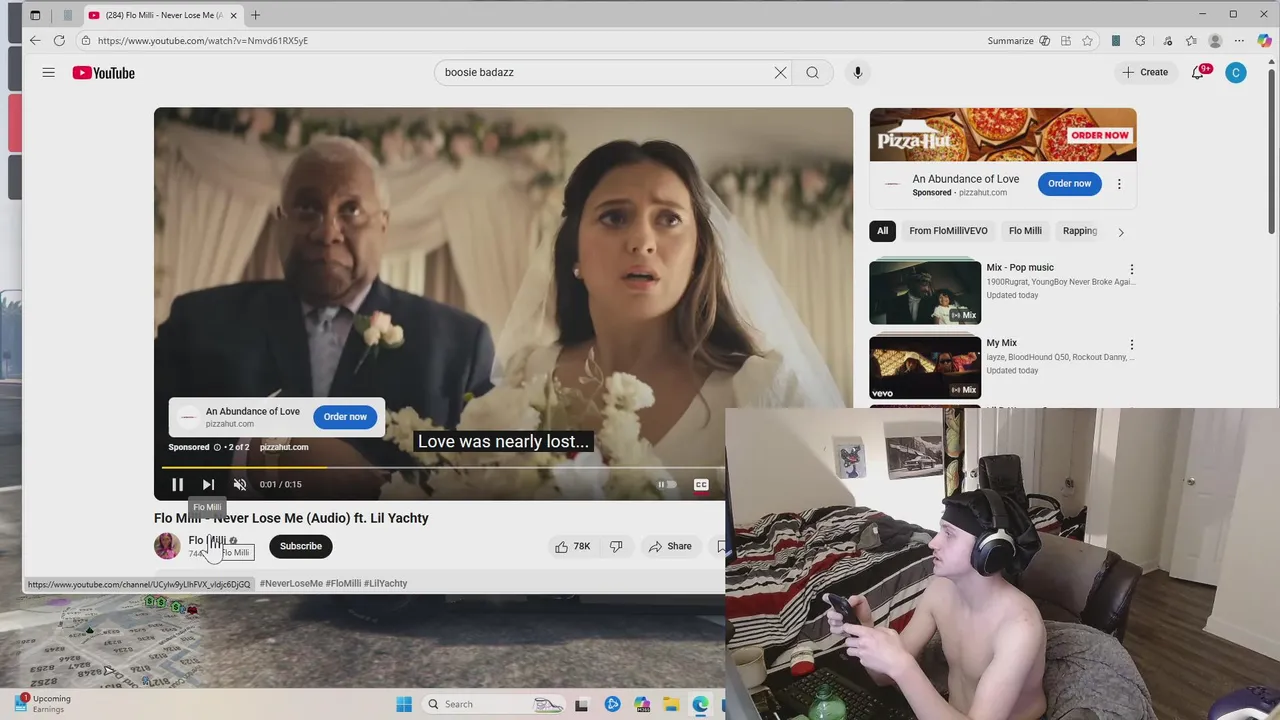Toggle closed captions on the player
Image resolution: width=1280 pixels, height=720 pixels.
point(701,484)
